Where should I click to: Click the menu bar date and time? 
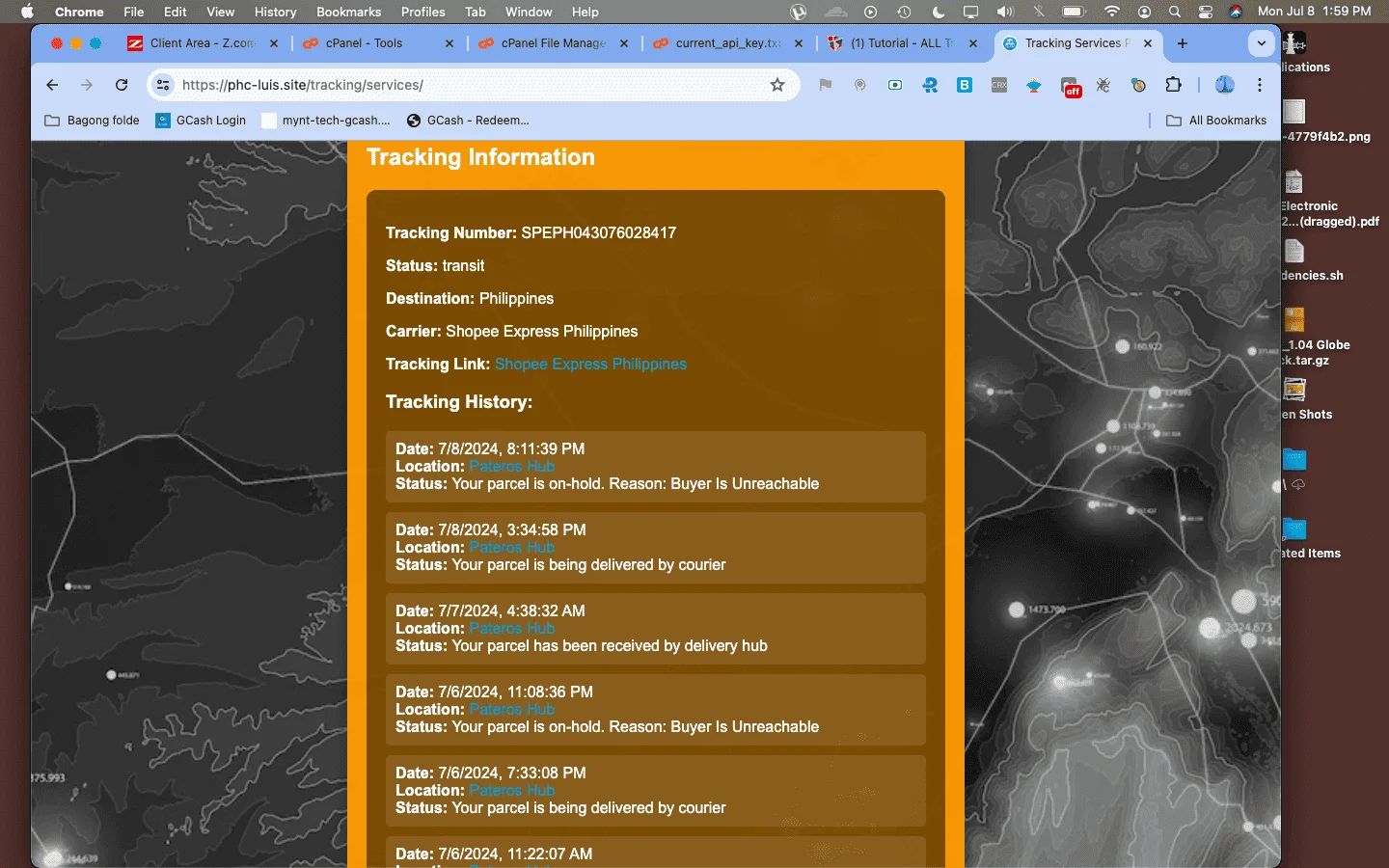[x=1314, y=12]
